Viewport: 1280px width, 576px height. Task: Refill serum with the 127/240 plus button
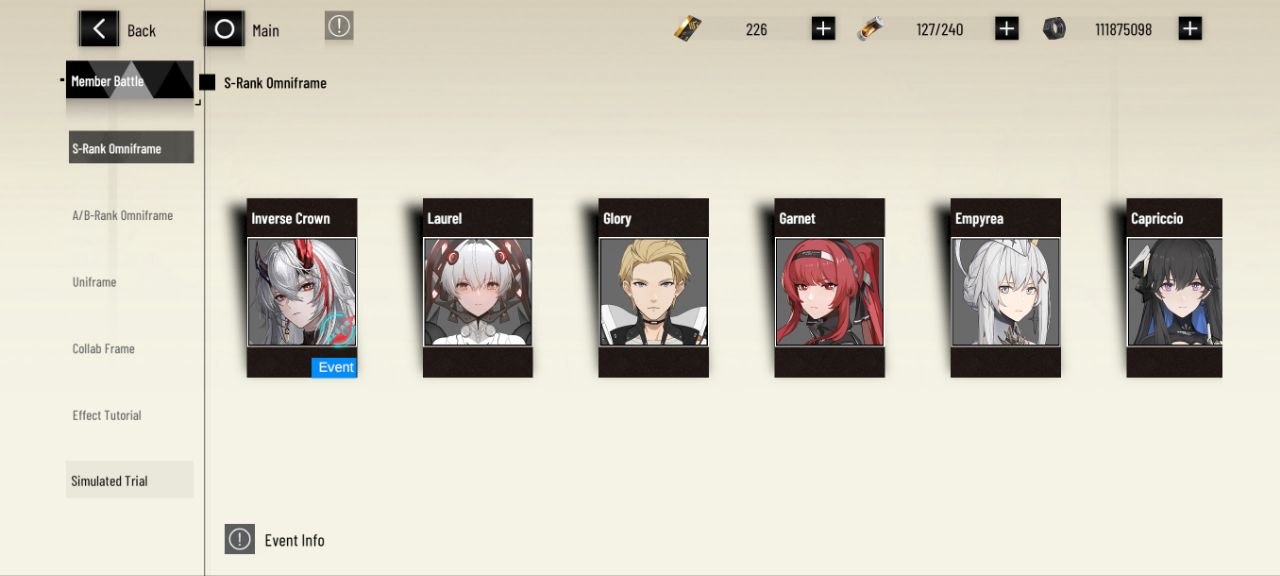coord(1007,29)
